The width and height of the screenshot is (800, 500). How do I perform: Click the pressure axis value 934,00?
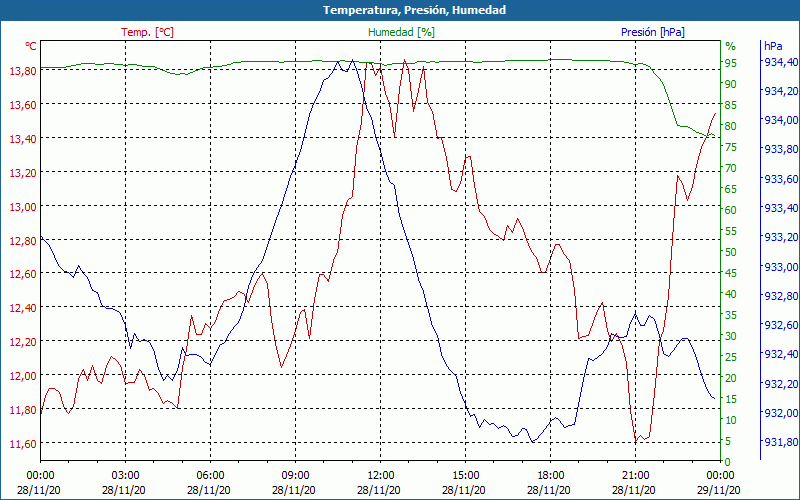point(780,120)
